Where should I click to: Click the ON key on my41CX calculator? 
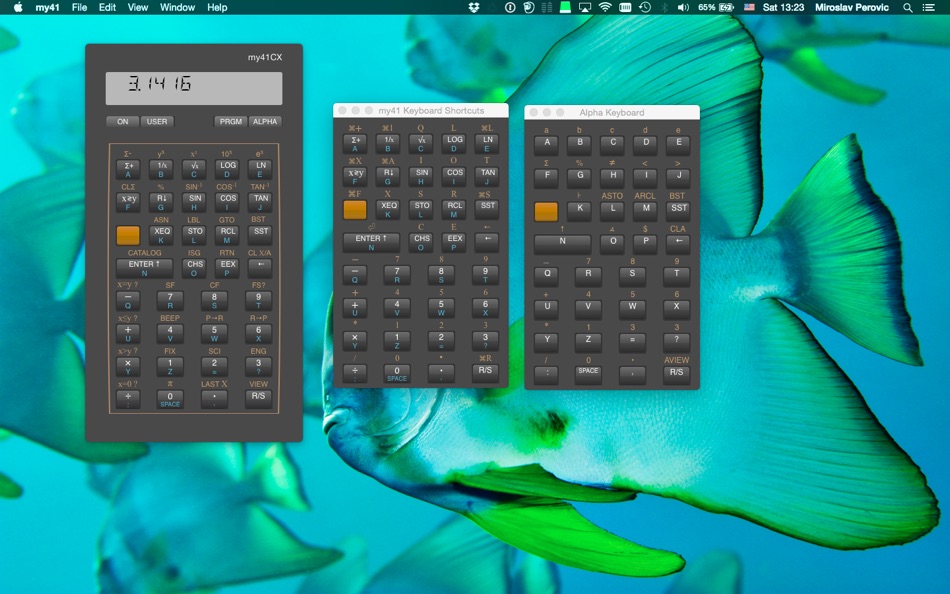(122, 121)
